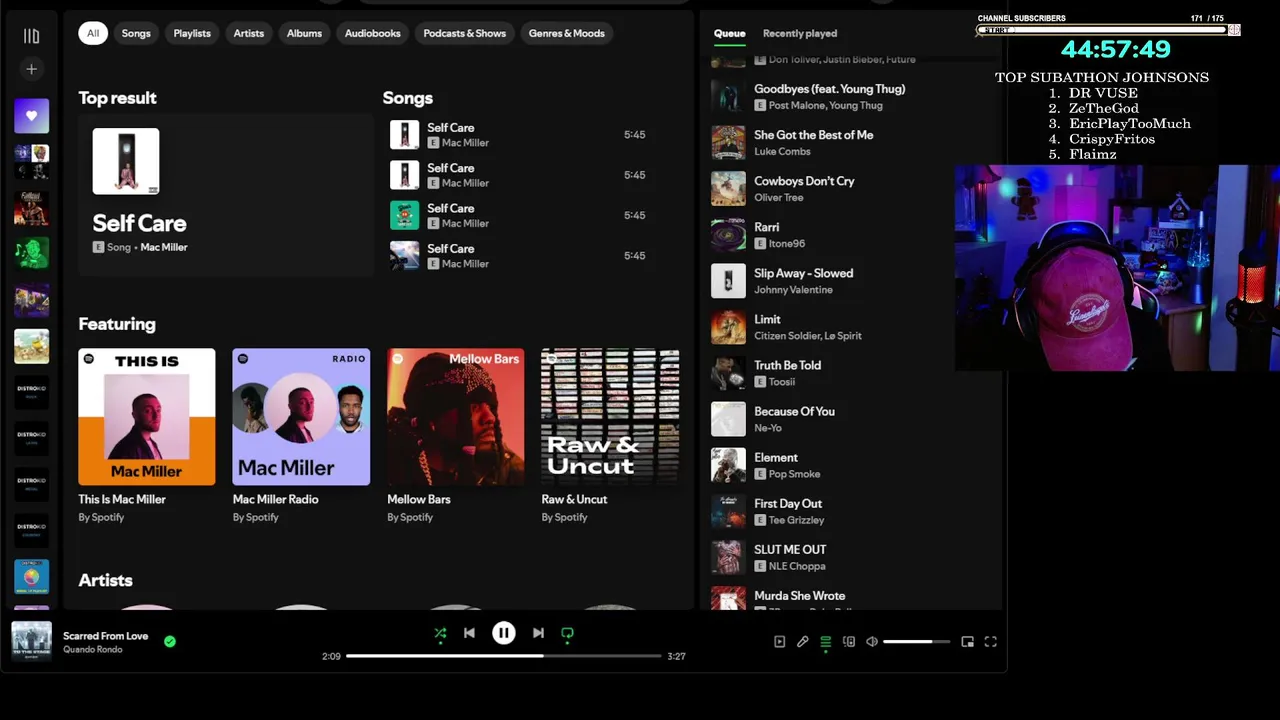Select the Songs filter chip

click(x=136, y=33)
